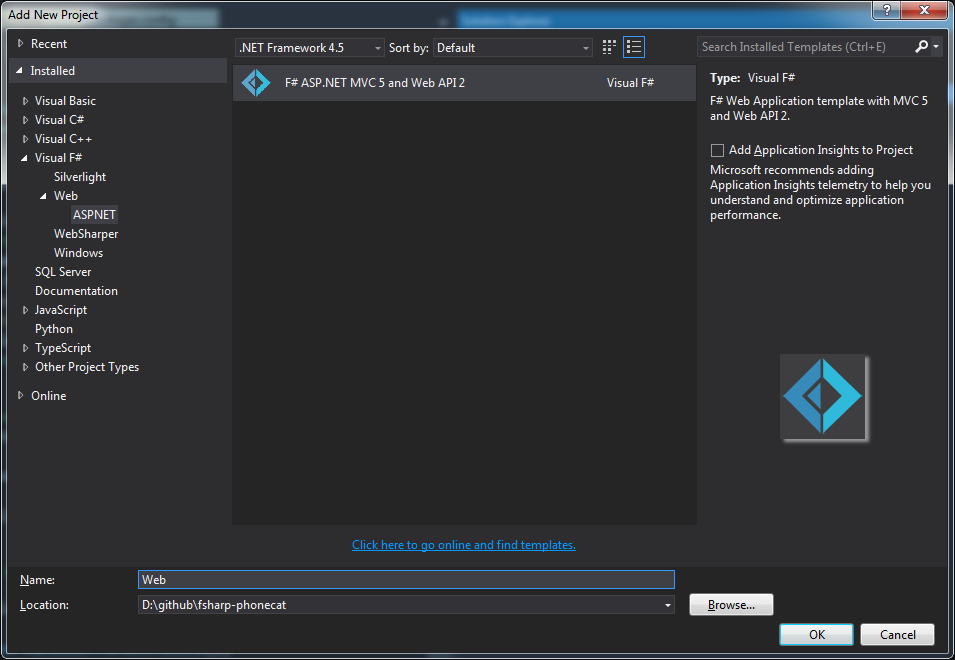Image resolution: width=955 pixels, height=660 pixels.
Task: Select the ASPNET tree item
Action: 94,215
